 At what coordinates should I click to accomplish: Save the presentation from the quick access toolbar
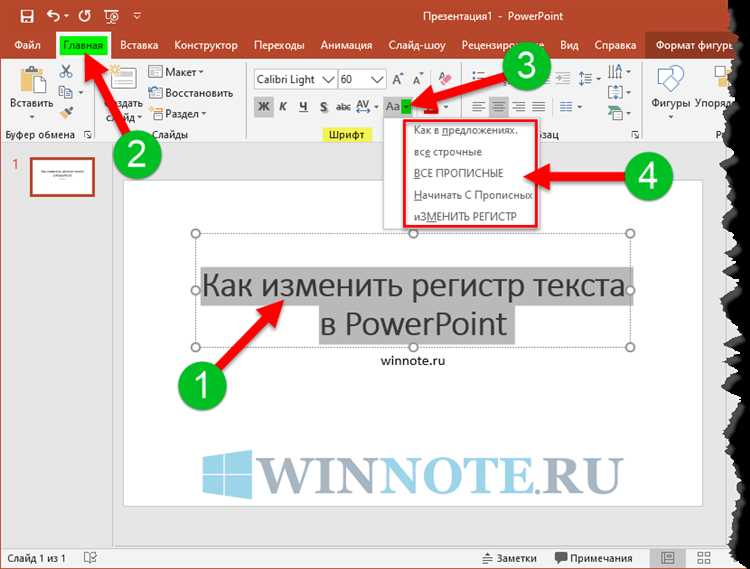27,17
